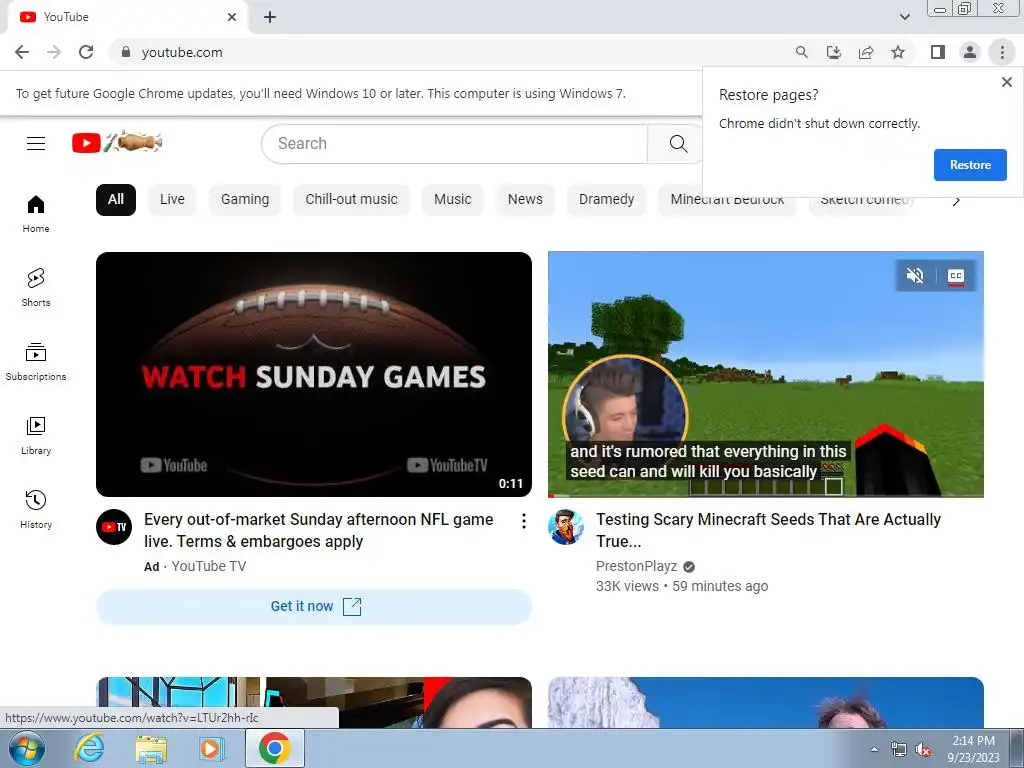Click the share page icon
The image size is (1024, 768).
pyautogui.click(x=866, y=52)
